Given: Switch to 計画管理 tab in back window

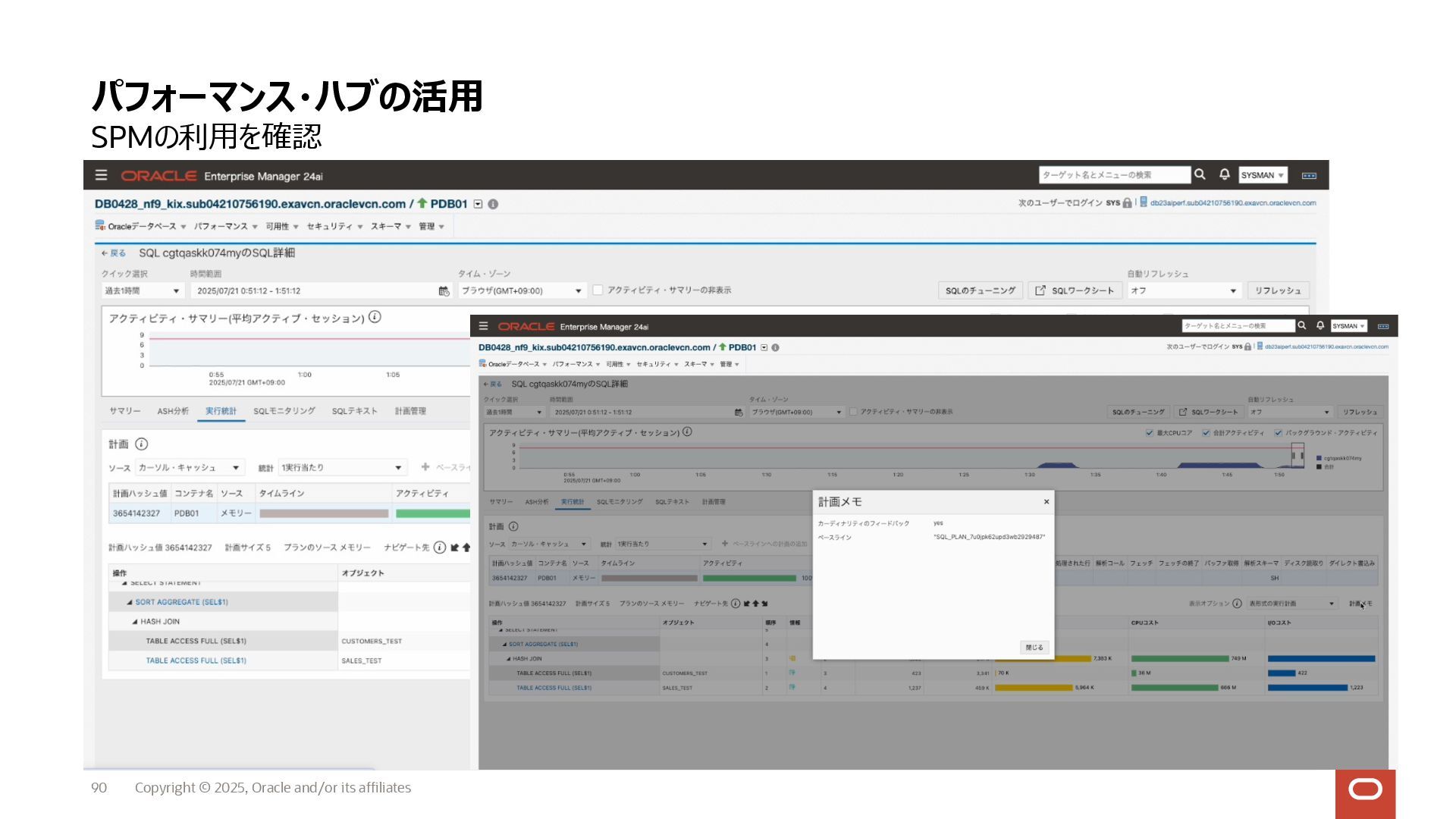Looking at the screenshot, I should [x=410, y=411].
